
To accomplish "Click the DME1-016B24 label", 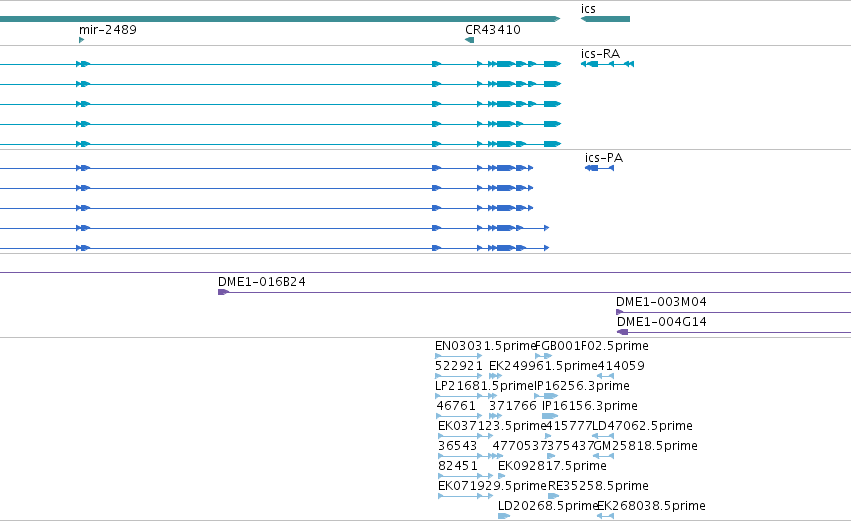I will 262,282.
